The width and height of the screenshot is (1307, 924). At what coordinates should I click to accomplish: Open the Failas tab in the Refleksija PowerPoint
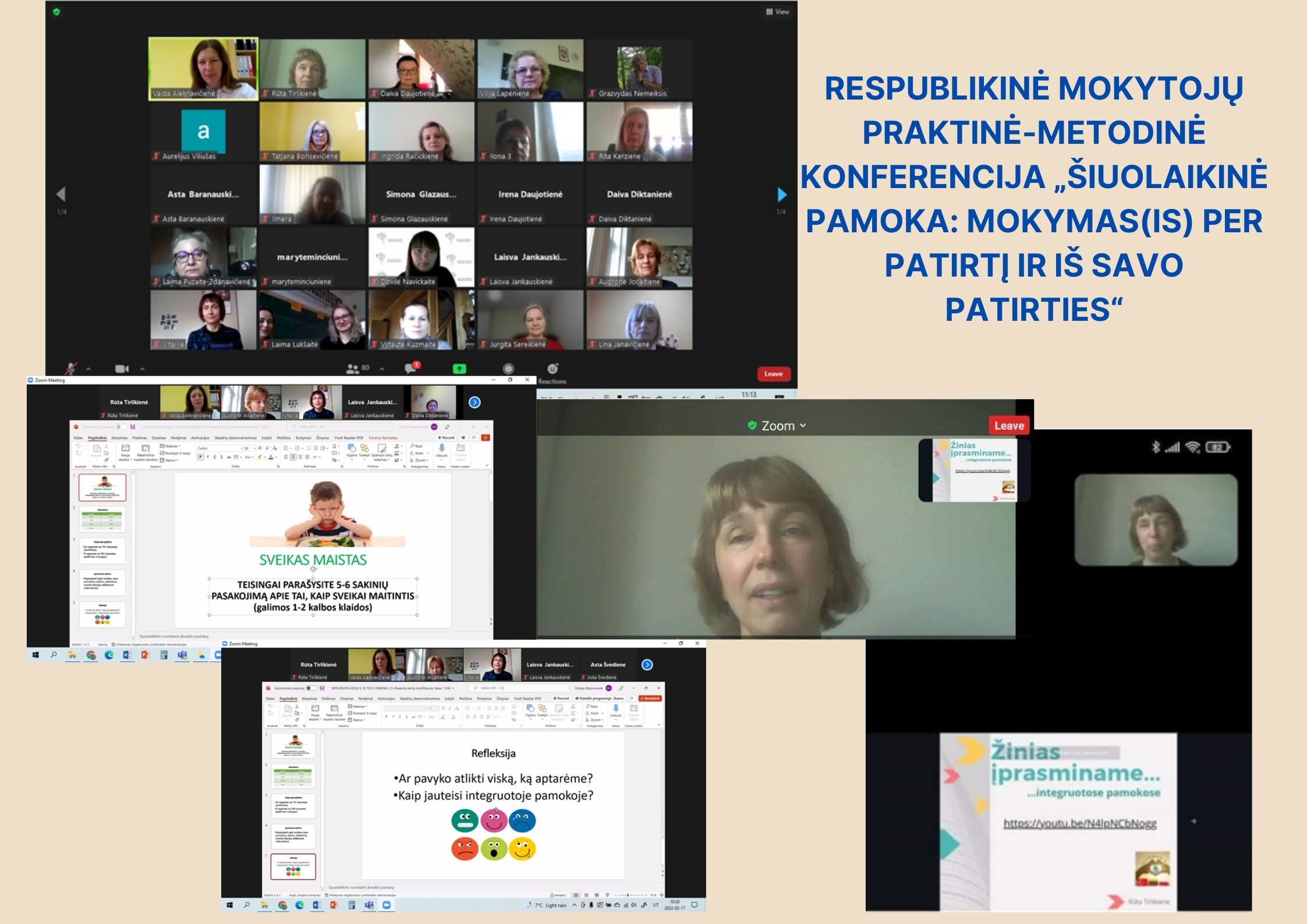coord(270,699)
